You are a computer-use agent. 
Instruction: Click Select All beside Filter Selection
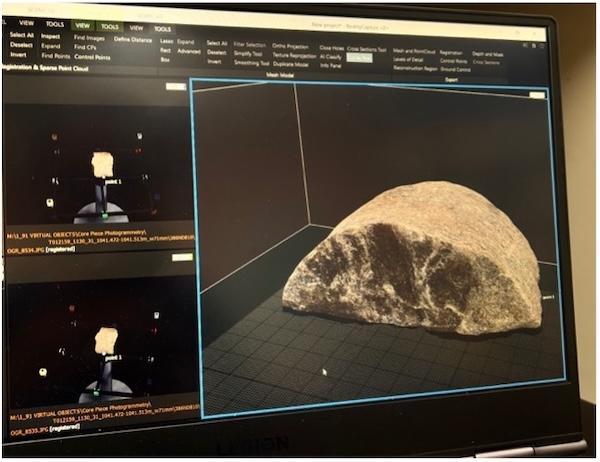click(x=217, y=43)
